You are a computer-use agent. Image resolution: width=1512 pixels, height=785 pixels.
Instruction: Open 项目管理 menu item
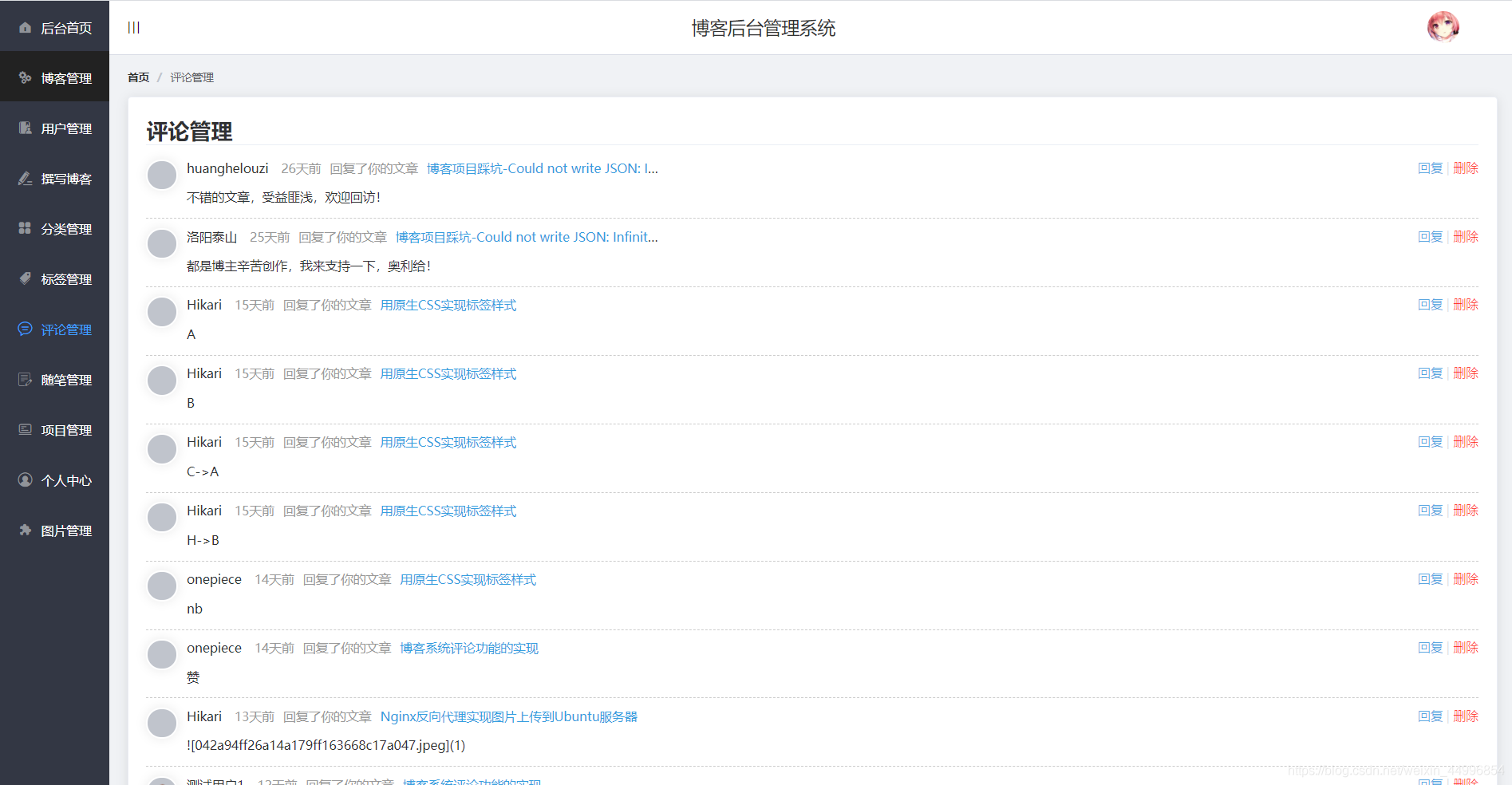(x=54, y=430)
